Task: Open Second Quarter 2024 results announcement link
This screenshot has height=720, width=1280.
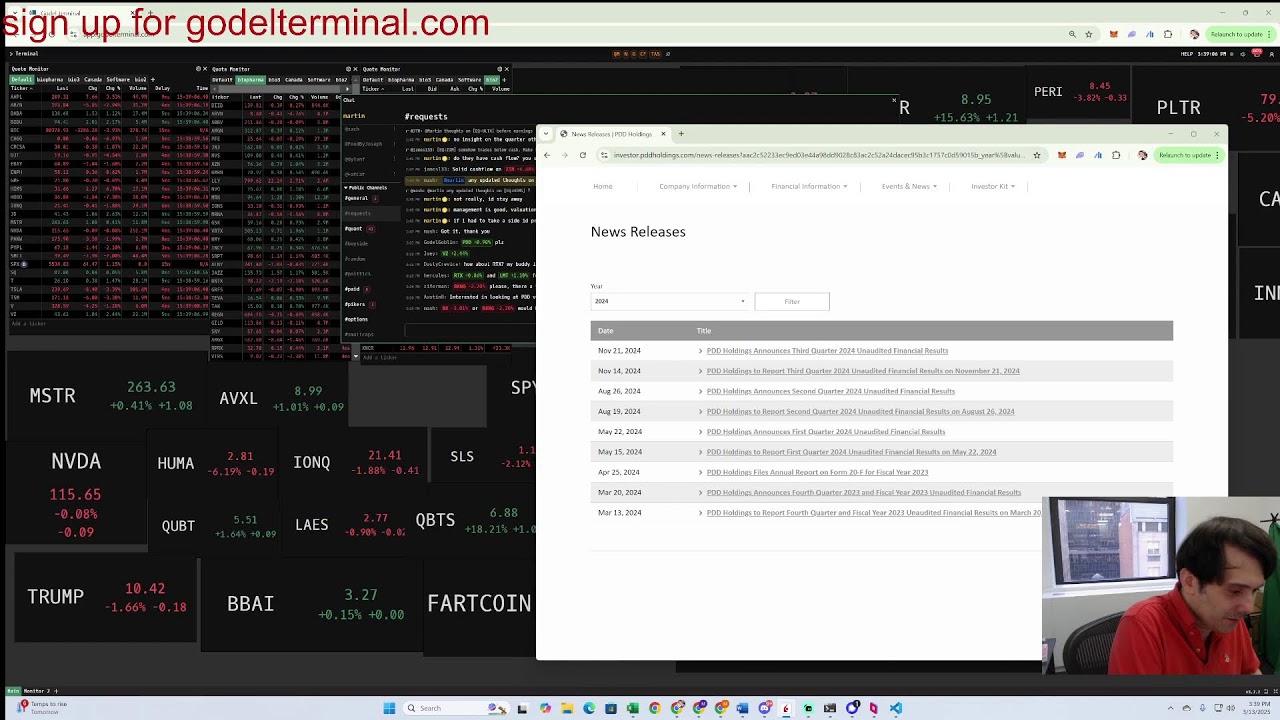Action: point(831,391)
